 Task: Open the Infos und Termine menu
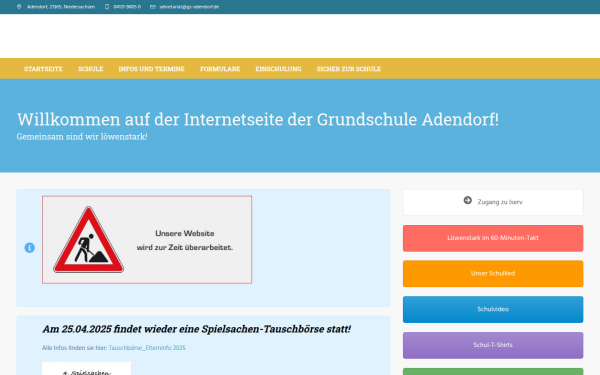tap(152, 69)
